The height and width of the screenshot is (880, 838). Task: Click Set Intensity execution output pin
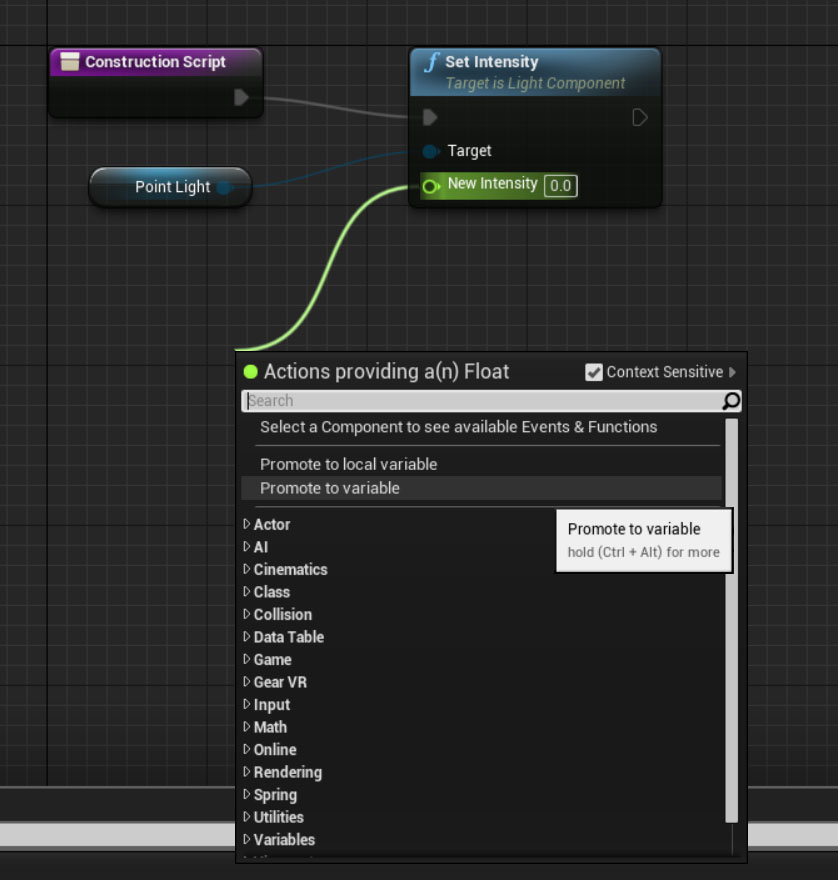[640, 117]
